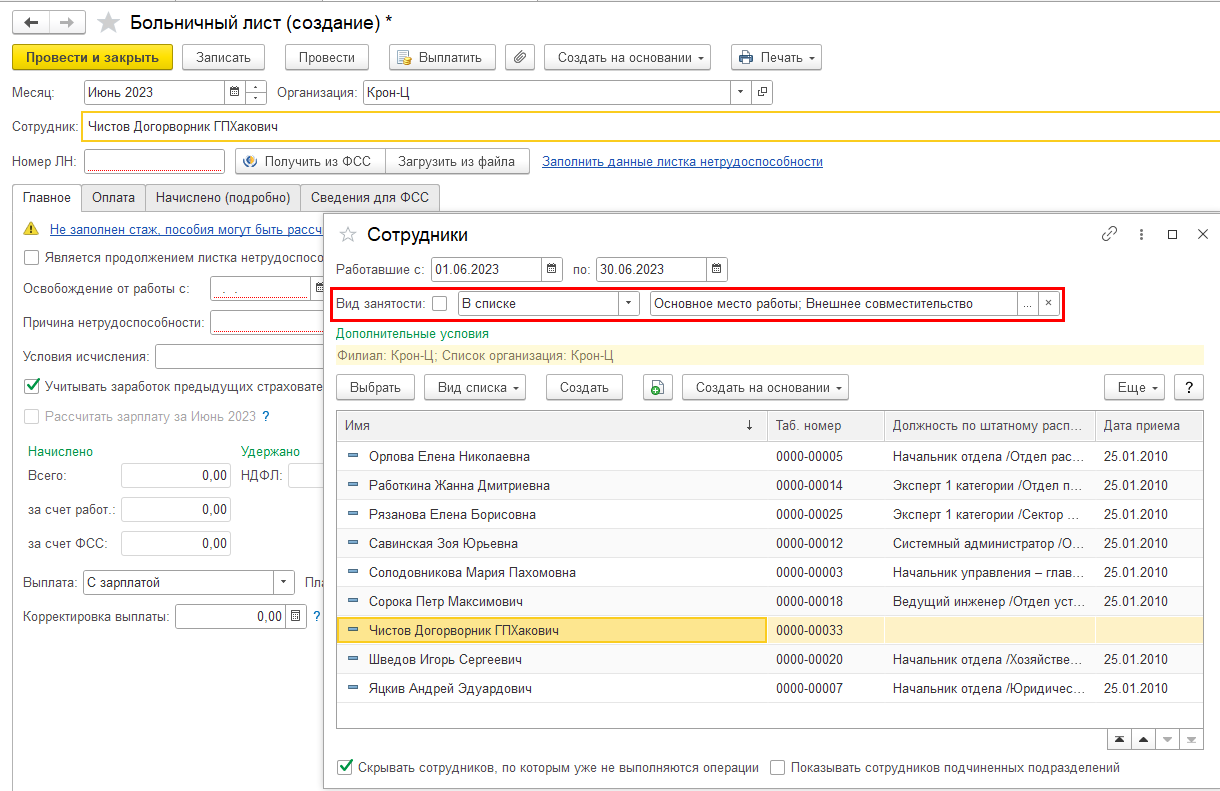Toggle Вид занятости filter checkbox
1220x791 pixels.
click(440, 303)
